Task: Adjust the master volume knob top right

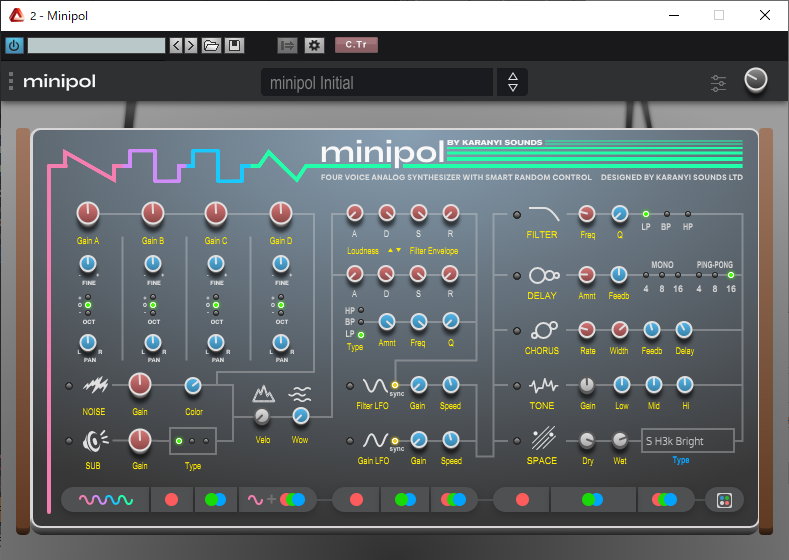Action: click(x=756, y=81)
